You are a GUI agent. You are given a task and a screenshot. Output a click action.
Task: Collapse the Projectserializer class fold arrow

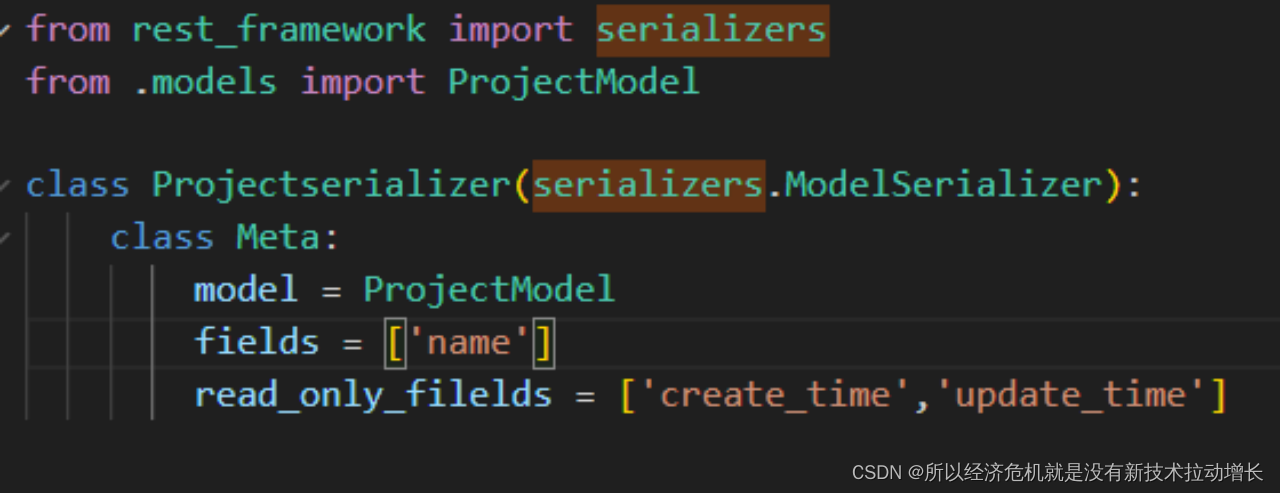[5, 186]
